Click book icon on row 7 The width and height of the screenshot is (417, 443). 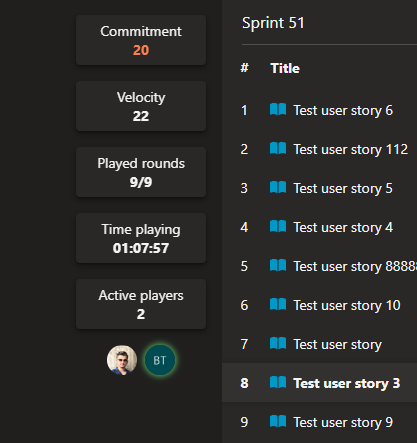pos(278,343)
